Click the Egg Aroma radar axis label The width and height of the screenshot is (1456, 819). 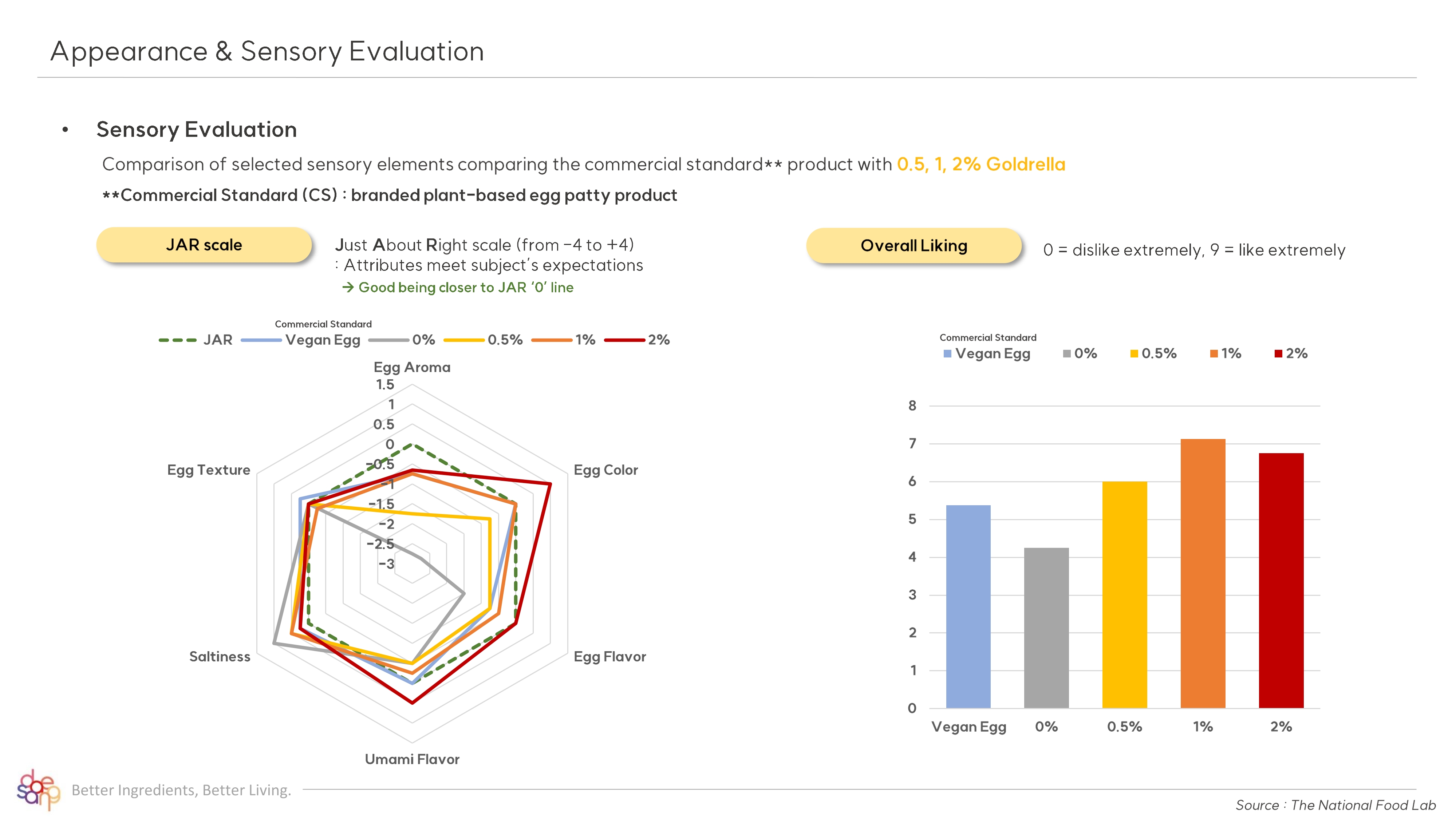pyautogui.click(x=412, y=367)
